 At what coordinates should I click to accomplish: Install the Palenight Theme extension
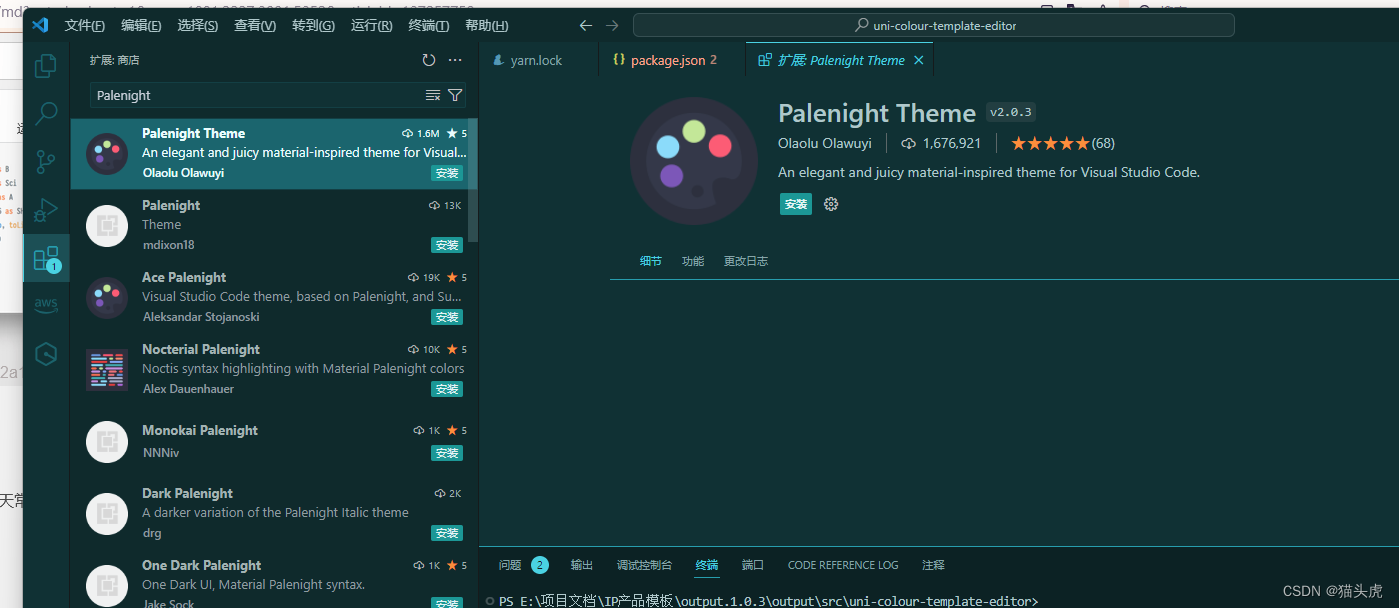[795, 203]
